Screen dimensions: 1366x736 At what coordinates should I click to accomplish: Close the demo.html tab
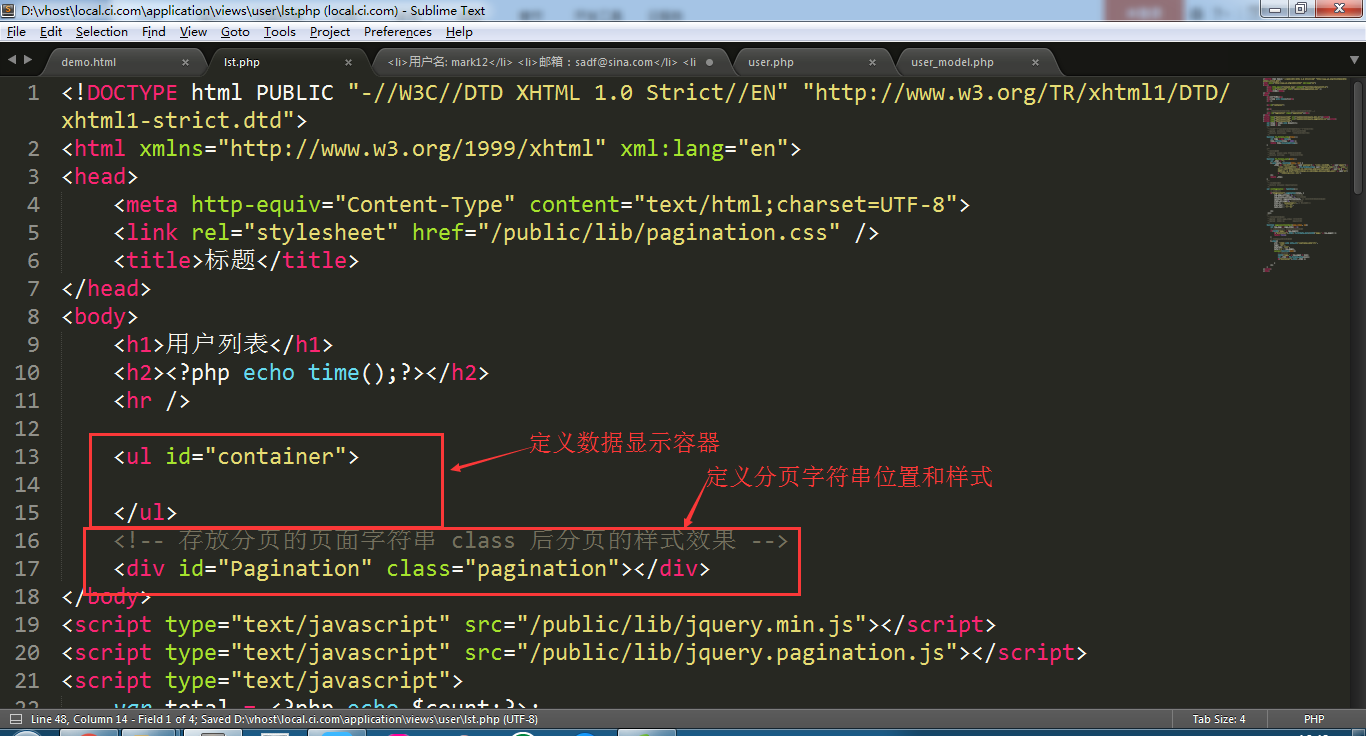pyautogui.click(x=184, y=62)
